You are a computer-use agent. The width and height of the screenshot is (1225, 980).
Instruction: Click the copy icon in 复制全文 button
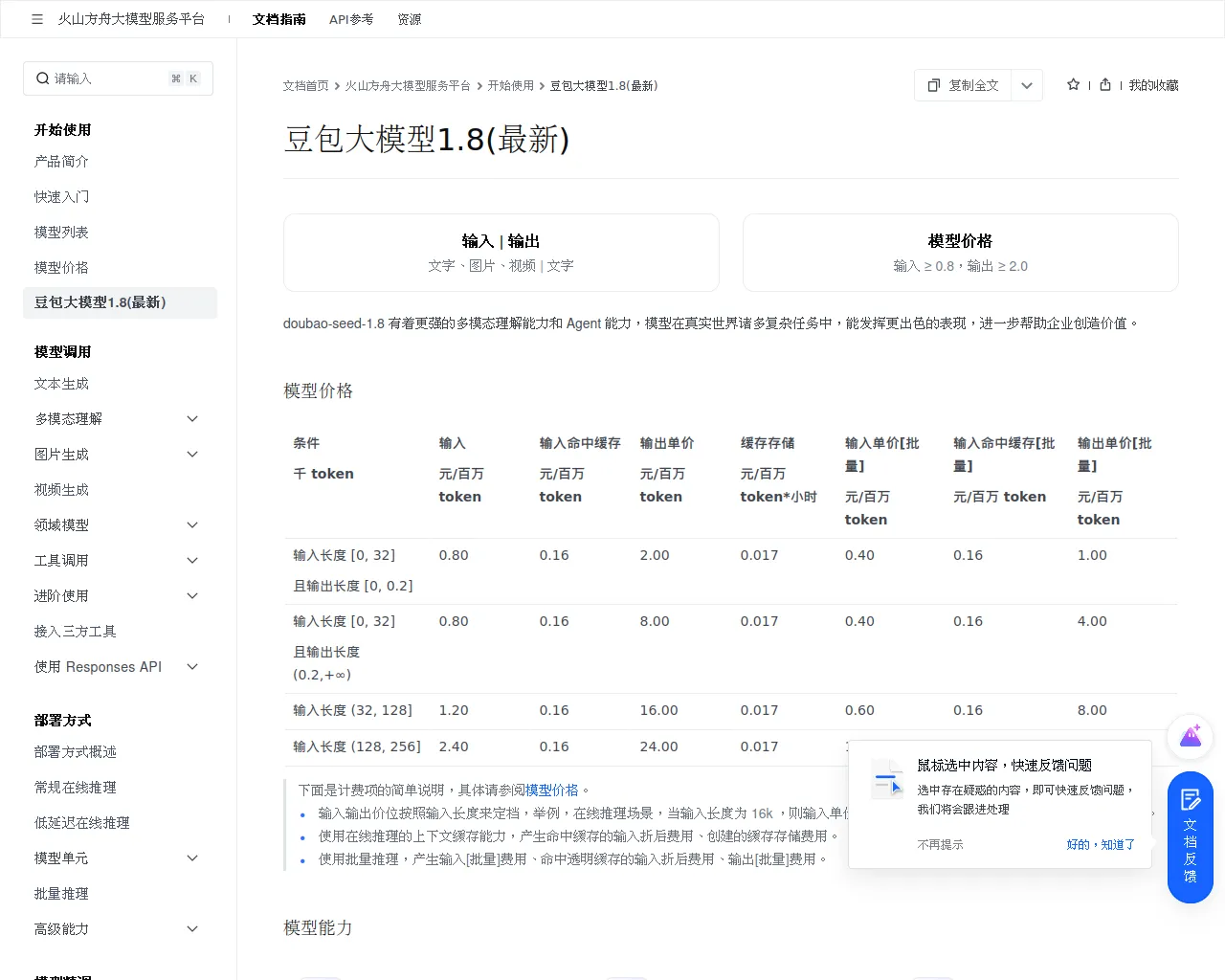(934, 85)
